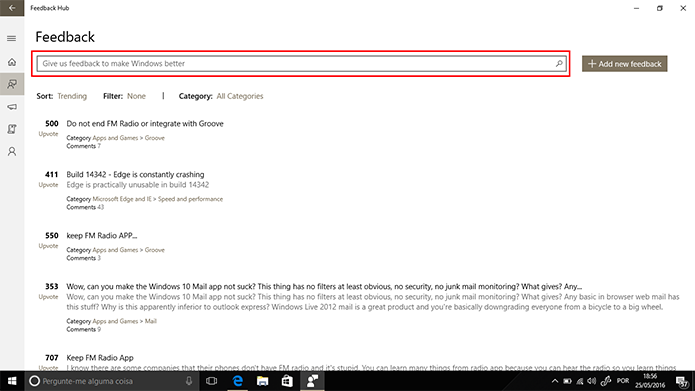Click the back arrow in title bar

pyautogui.click(x=12, y=8)
